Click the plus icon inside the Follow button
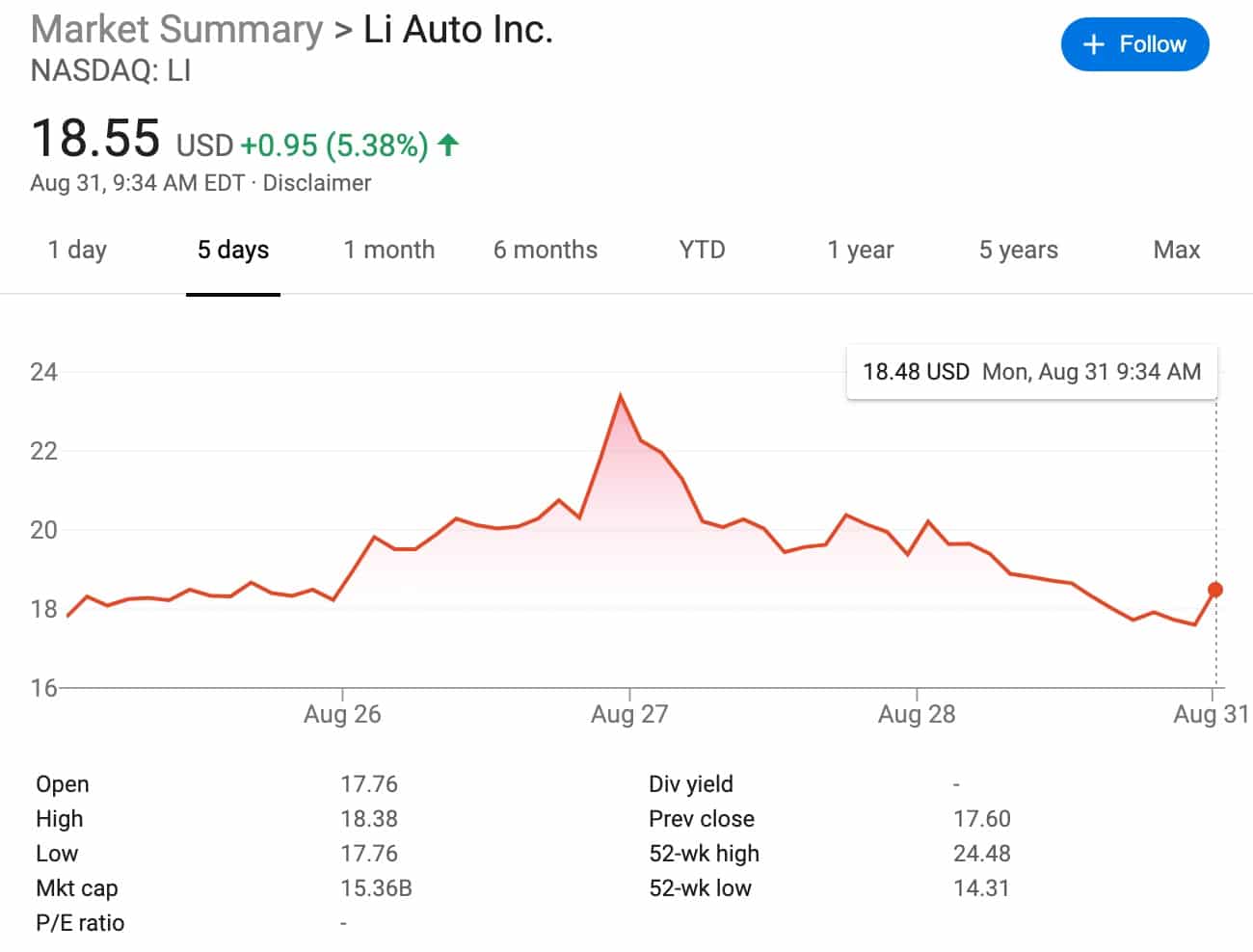 1093,44
